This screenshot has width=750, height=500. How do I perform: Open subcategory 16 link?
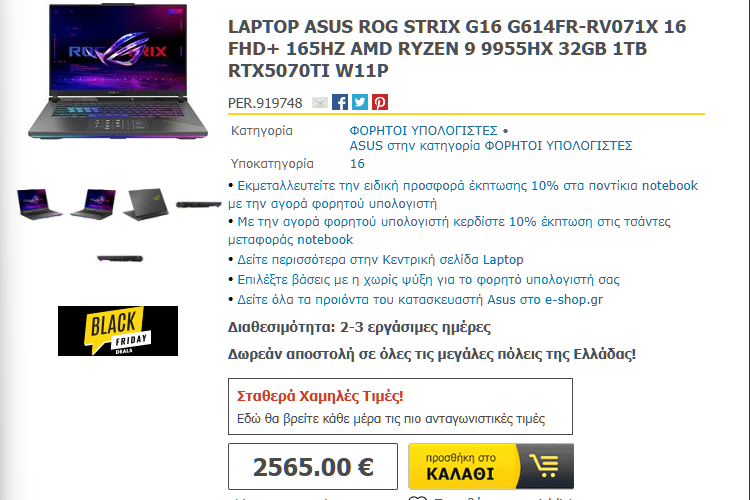click(x=357, y=164)
